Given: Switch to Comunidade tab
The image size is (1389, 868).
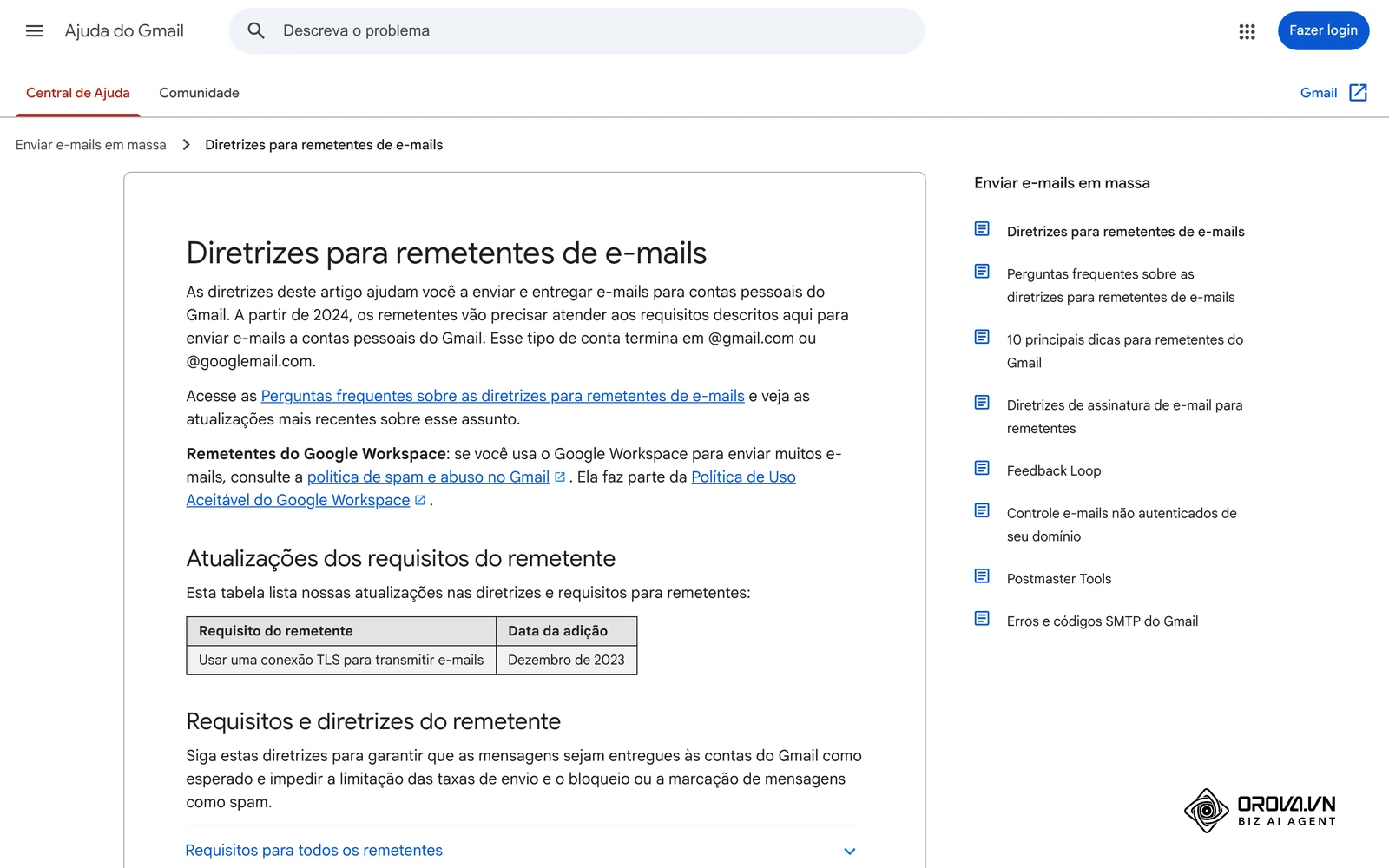Looking at the screenshot, I should [x=199, y=93].
